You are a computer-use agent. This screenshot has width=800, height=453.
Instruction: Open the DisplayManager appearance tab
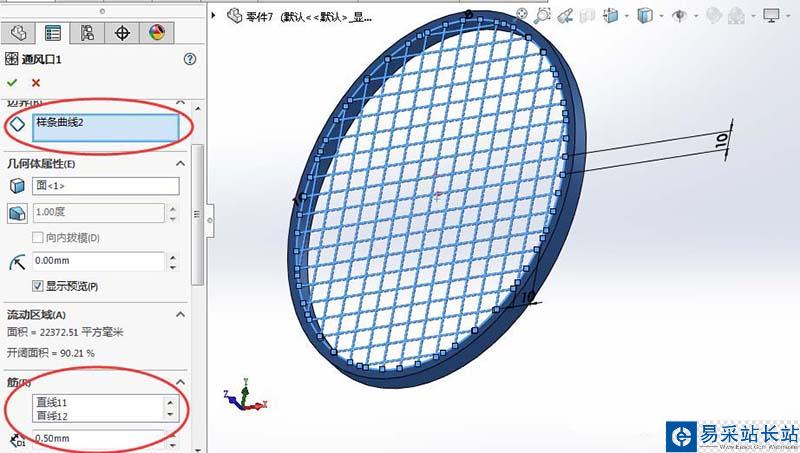[157, 33]
